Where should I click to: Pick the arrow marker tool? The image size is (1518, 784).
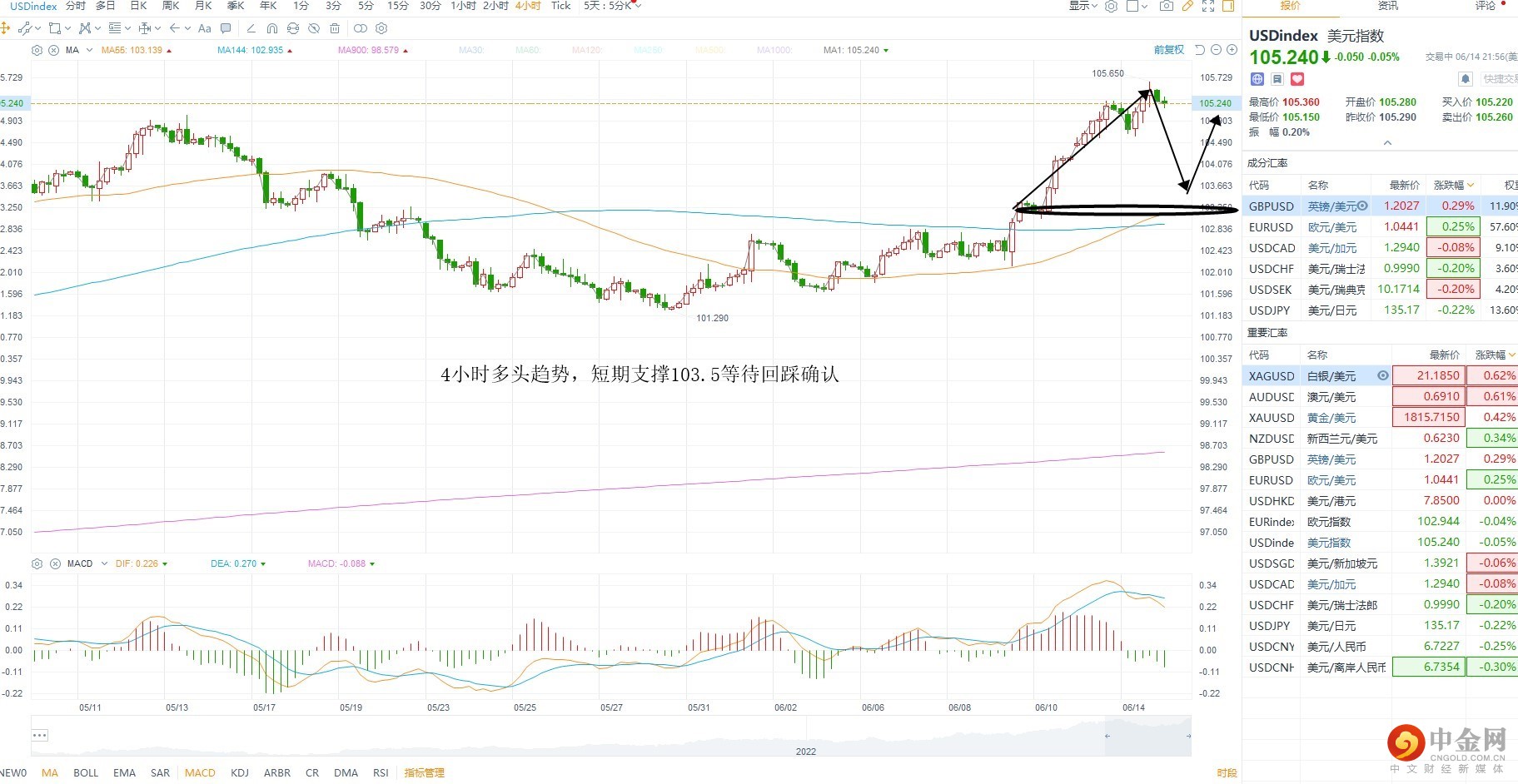tap(175, 28)
